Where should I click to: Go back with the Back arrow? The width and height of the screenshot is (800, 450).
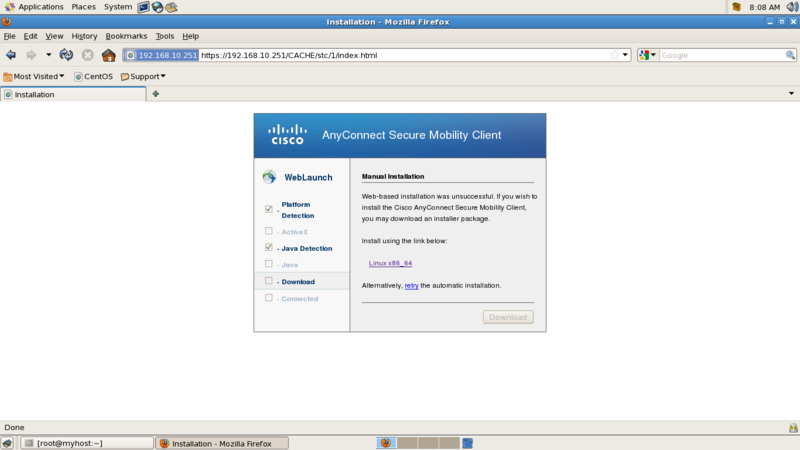pyautogui.click(x=11, y=55)
